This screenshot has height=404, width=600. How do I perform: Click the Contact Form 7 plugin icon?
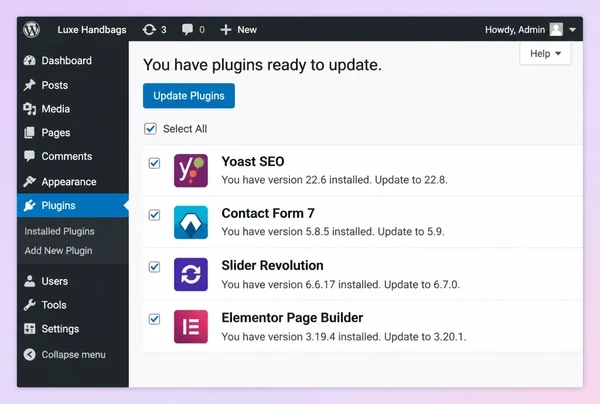click(191, 222)
